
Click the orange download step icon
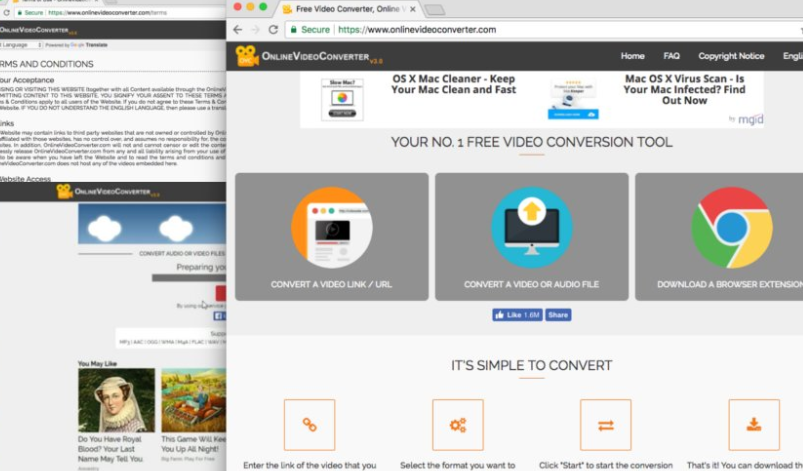[x=753, y=424]
